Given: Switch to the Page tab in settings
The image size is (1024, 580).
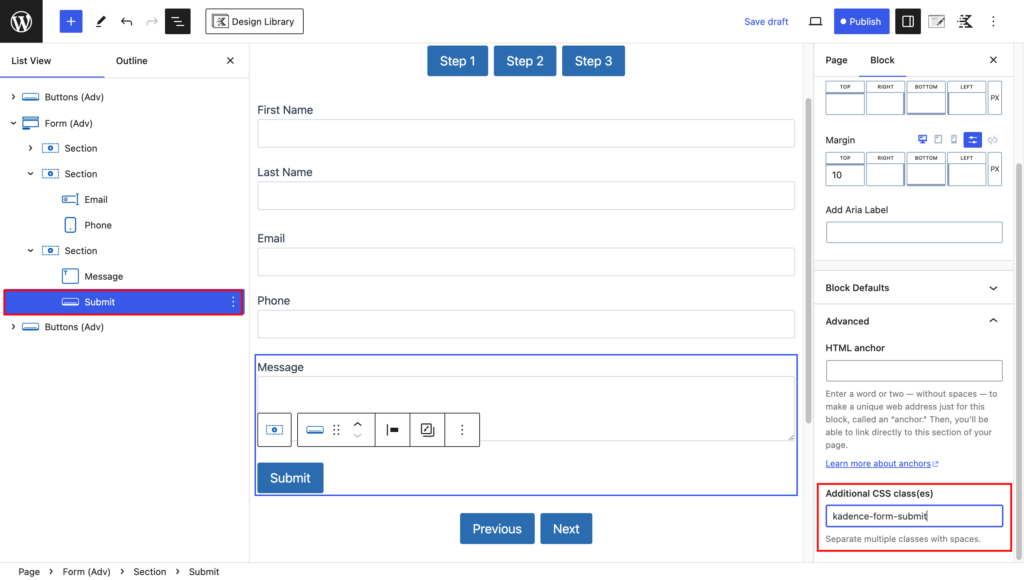Looking at the screenshot, I should tap(835, 60).
